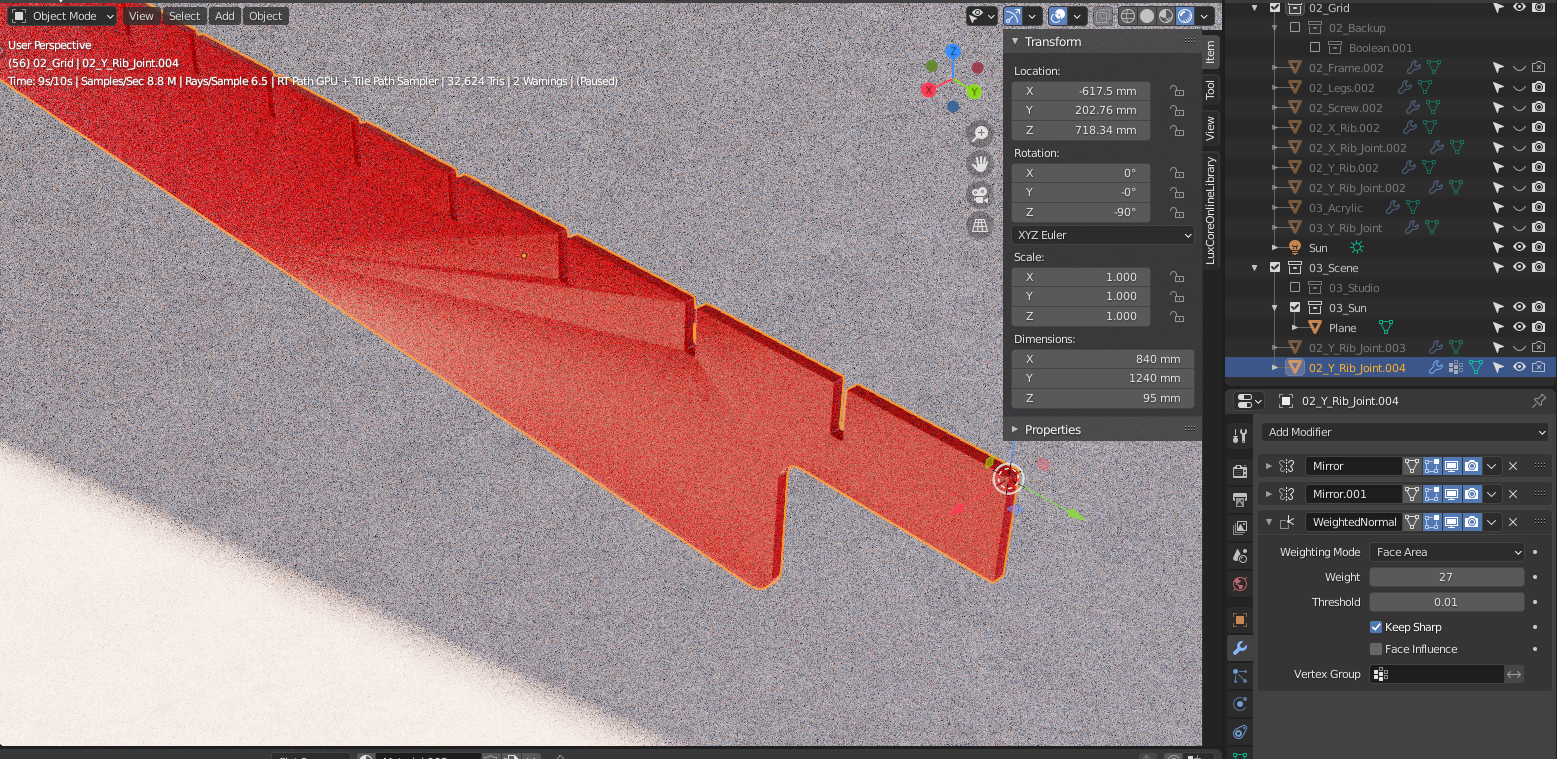Open the Weighting Mode dropdown
The image size is (1557, 759).
(x=1447, y=552)
